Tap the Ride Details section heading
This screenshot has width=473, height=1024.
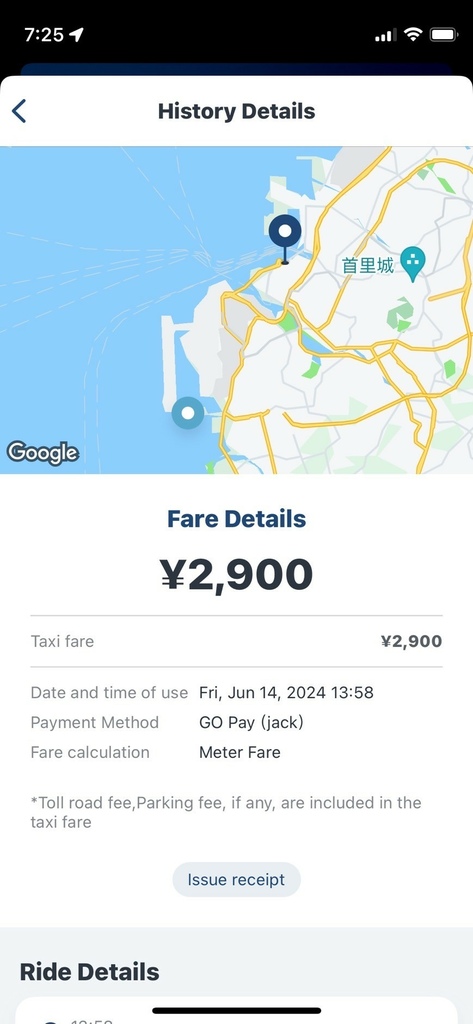pos(90,972)
